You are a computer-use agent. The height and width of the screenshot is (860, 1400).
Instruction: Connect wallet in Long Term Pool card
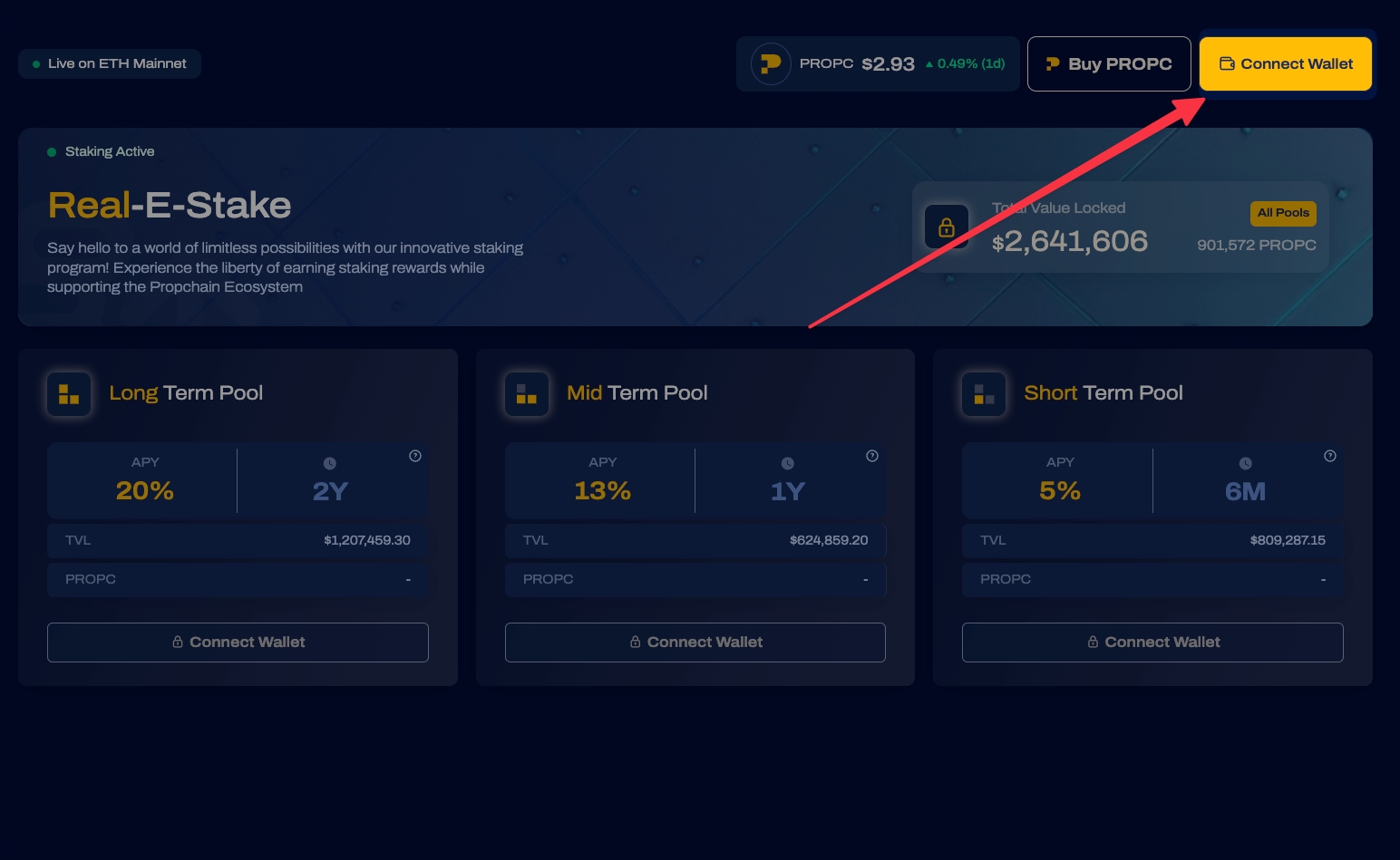(x=238, y=643)
